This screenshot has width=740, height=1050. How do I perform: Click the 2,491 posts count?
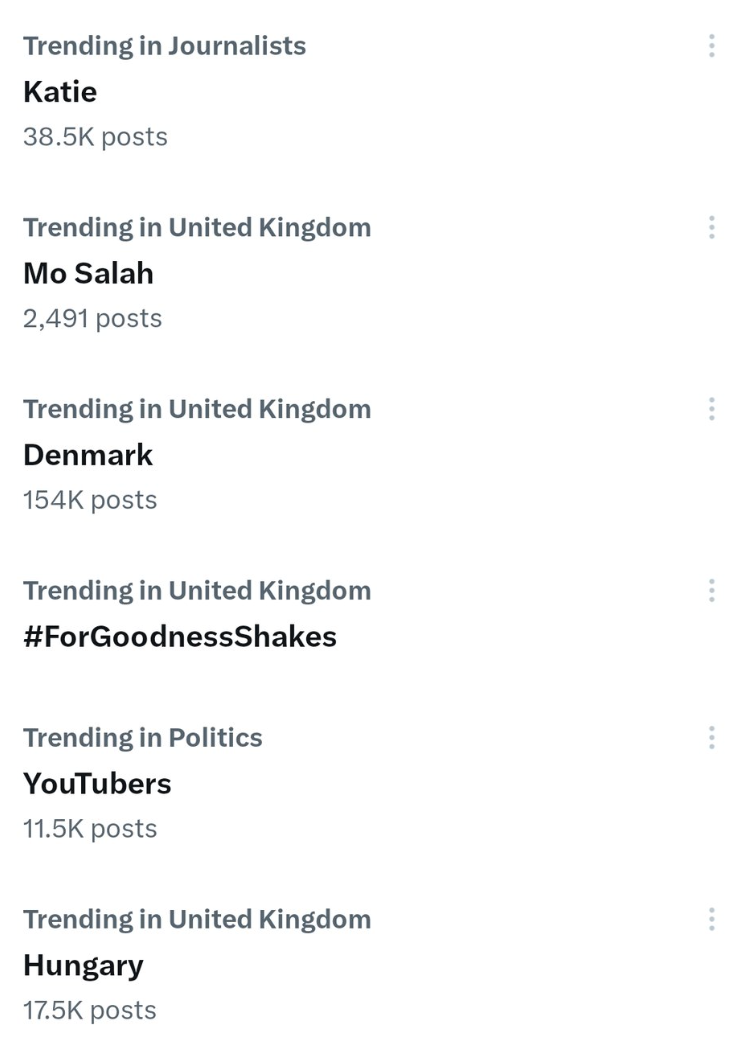[92, 319]
